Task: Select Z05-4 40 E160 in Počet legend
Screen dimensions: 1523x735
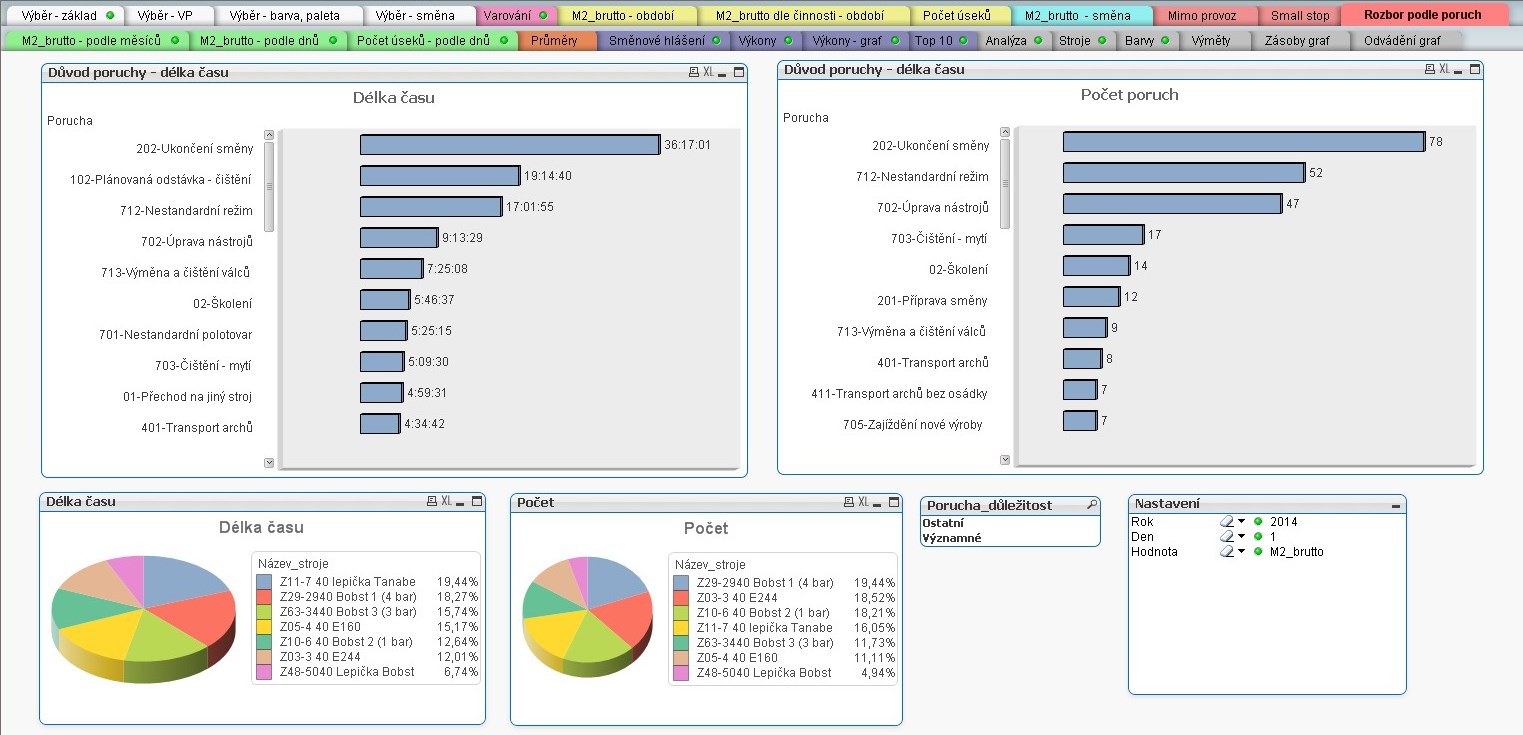Action: [x=739, y=657]
